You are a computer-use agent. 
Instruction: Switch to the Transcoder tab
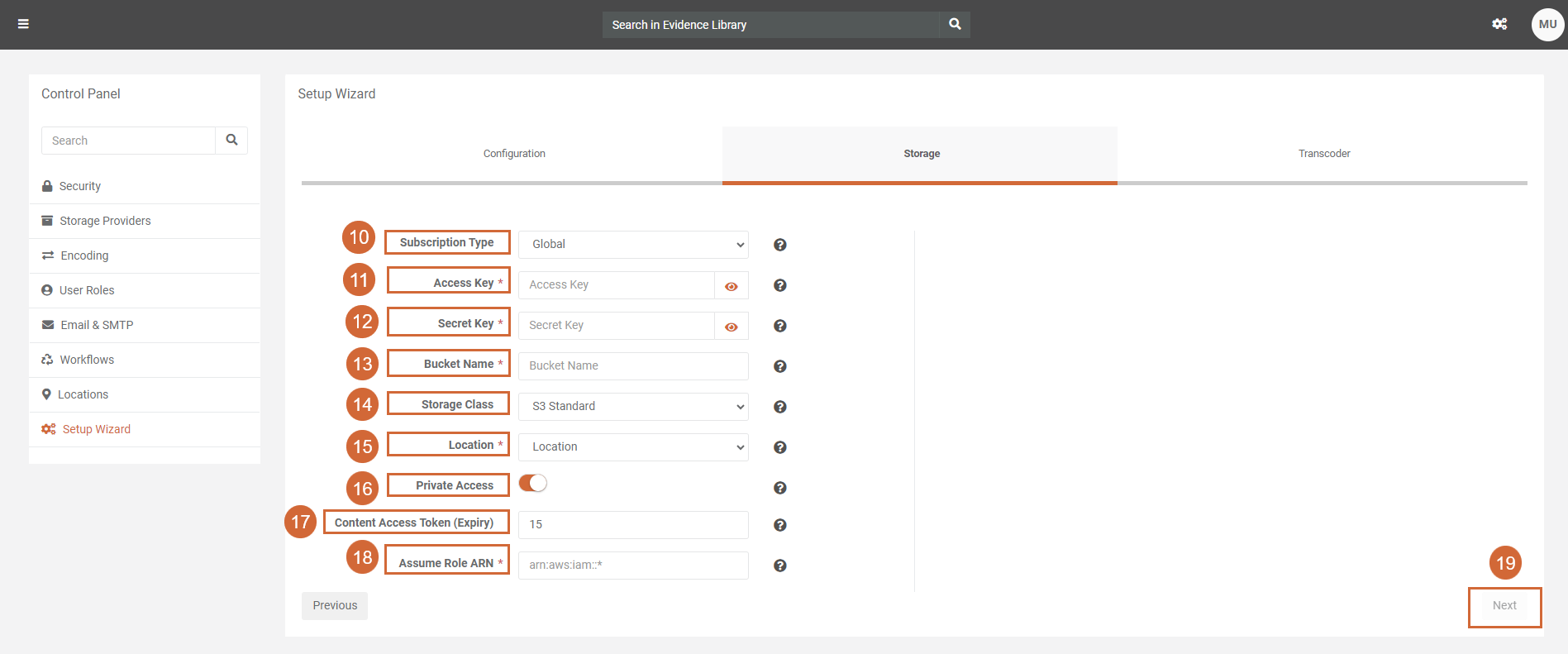pyautogui.click(x=1323, y=154)
